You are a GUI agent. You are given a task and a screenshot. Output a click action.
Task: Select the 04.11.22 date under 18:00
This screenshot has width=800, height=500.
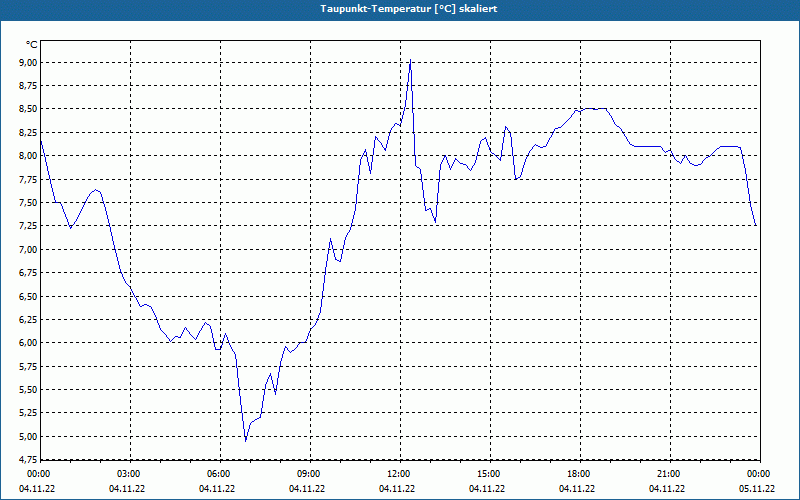577,488
